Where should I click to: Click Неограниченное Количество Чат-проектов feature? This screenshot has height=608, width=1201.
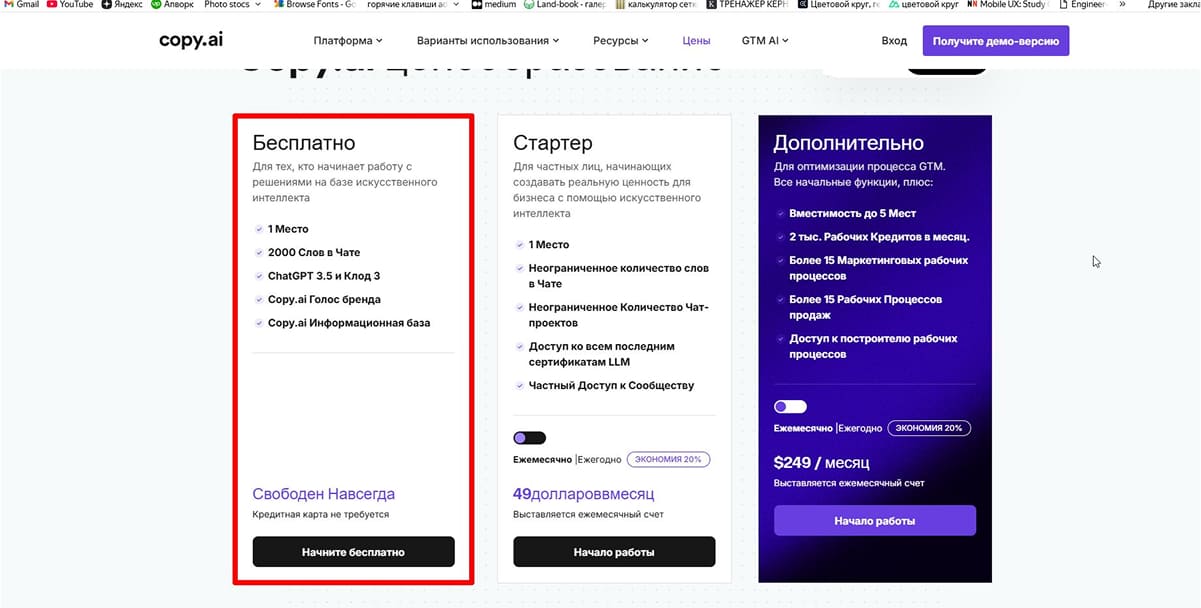[x=618, y=315]
